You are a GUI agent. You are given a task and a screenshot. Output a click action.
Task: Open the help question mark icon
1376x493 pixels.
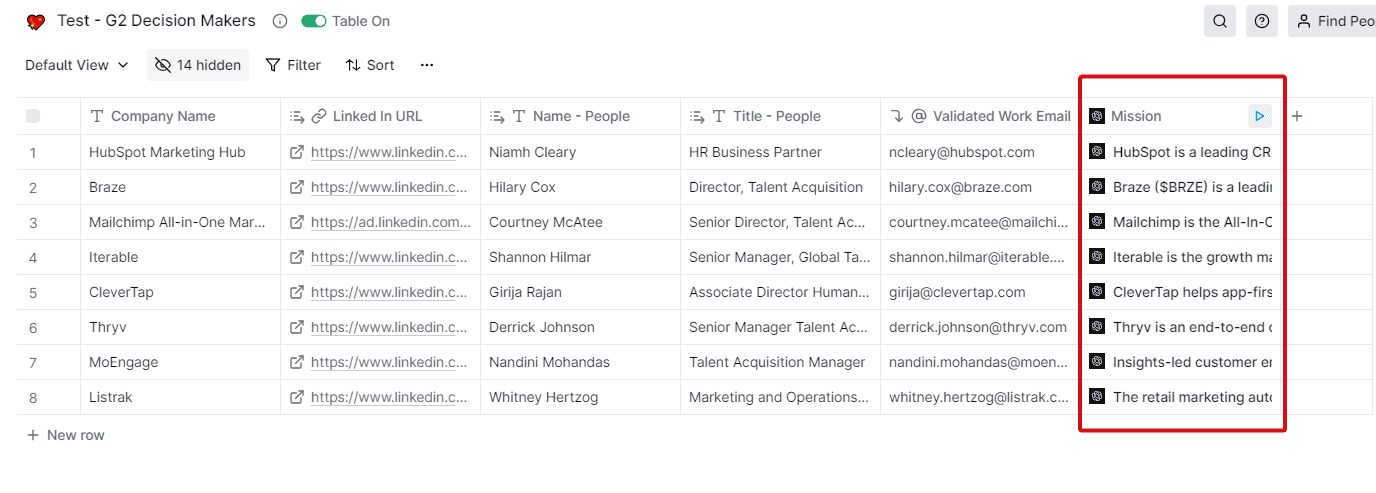pyautogui.click(x=1262, y=21)
